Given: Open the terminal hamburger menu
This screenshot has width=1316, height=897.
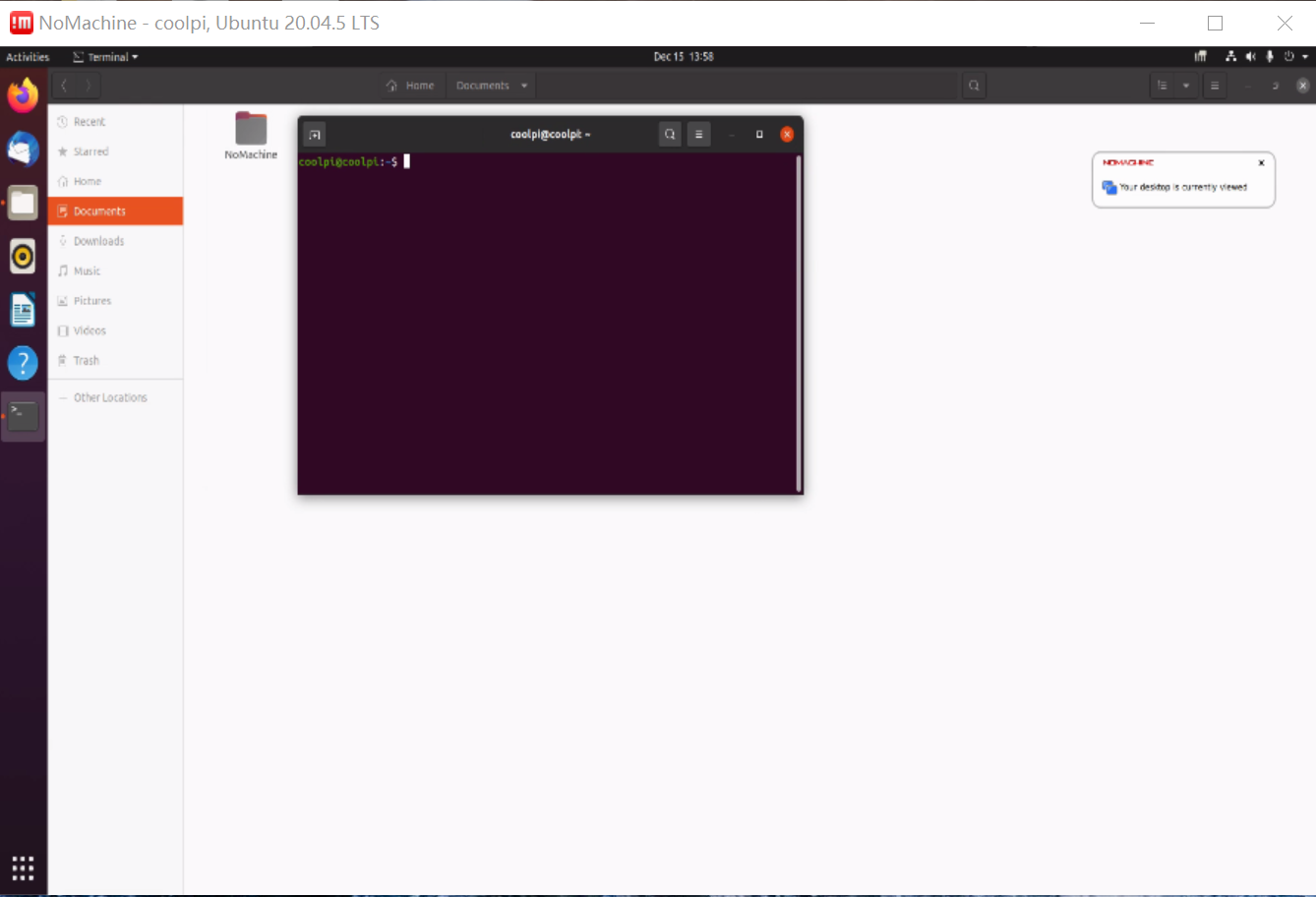Looking at the screenshot, I should (698, 135).
